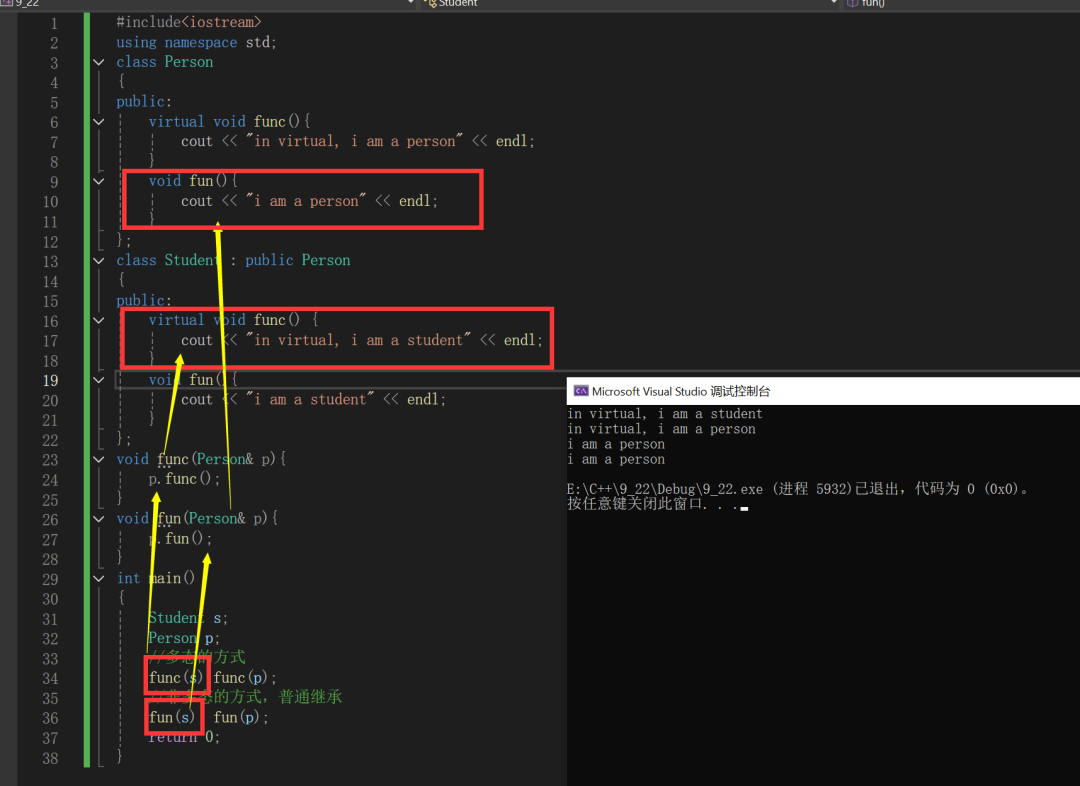The height and width of the screenshot is (786, 1080).
Task: Collapse the class Student definition chevron
Action: pyautogui.click(x=98, y=261)
